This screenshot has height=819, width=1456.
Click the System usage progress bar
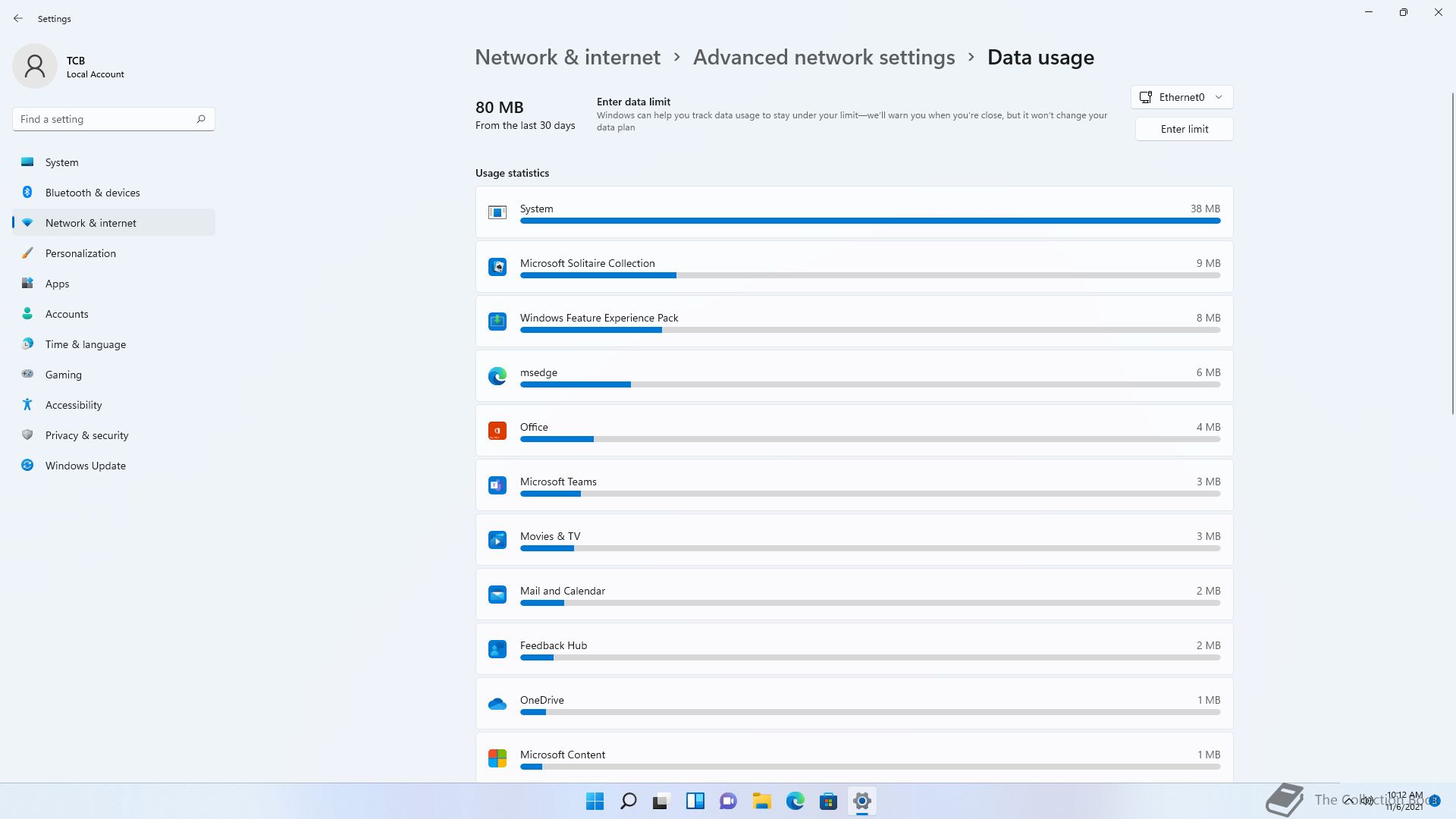click(870, 221)
